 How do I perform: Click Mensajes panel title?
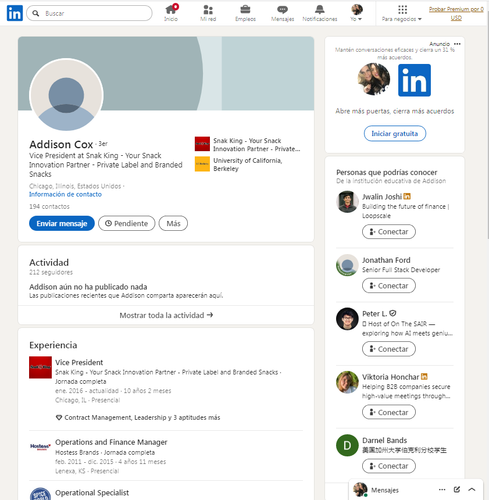(385, 490)
